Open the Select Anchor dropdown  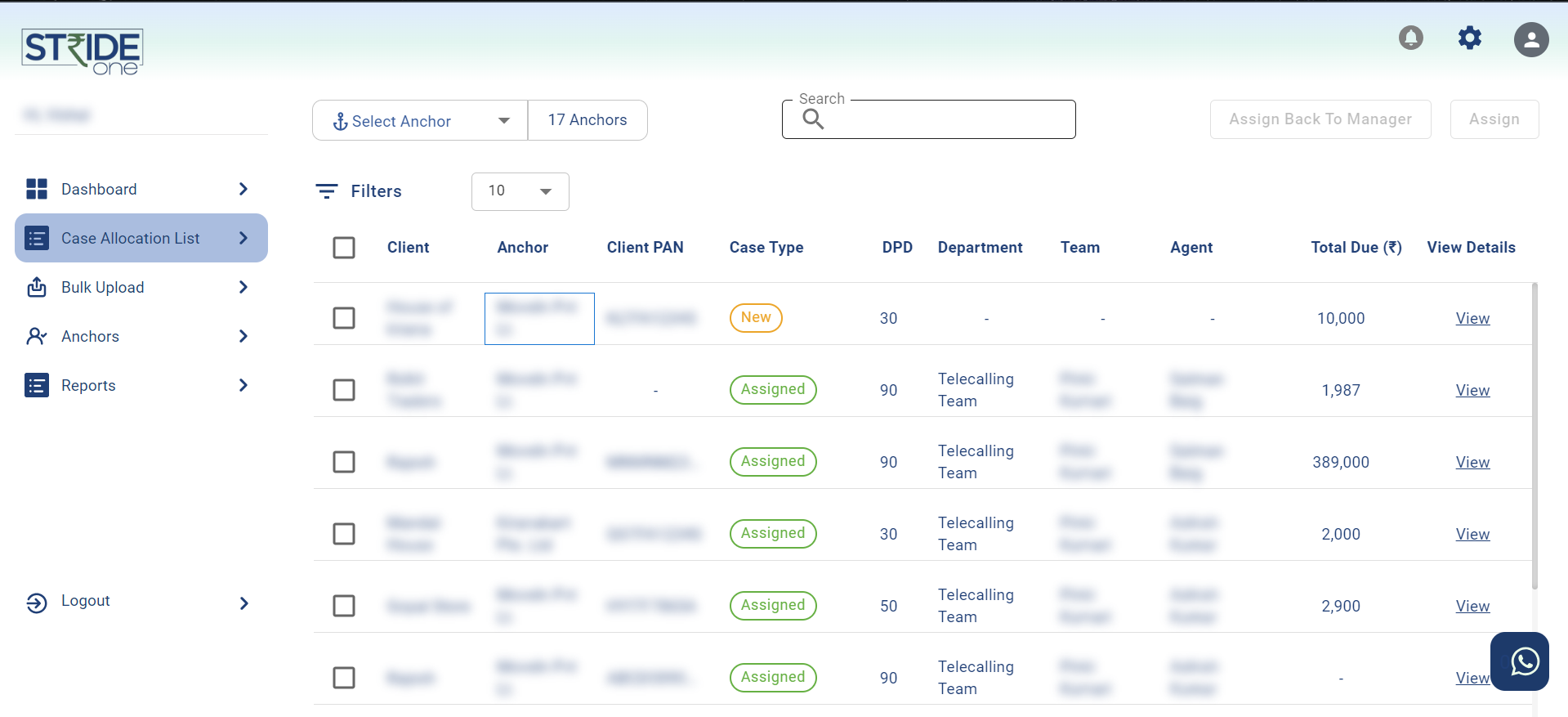click(420, 120)
